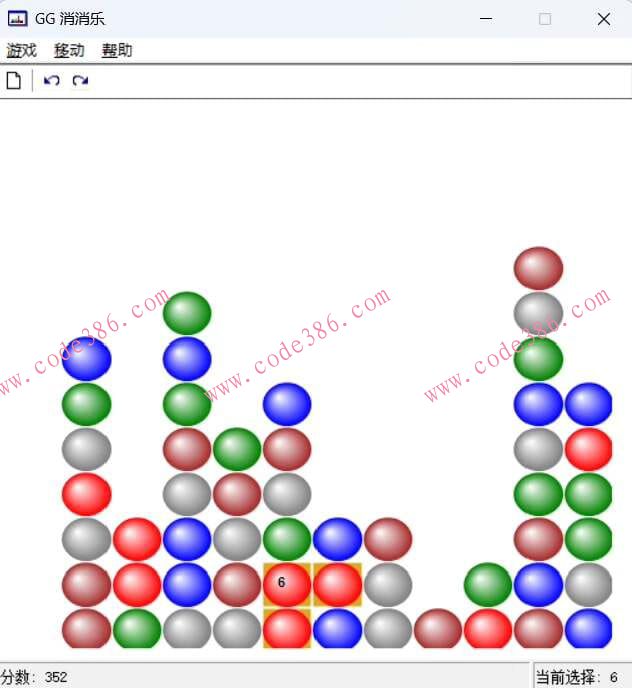Click the blue ball topping the rightmost column
Screen dimensions: 632x688
tap(589, 404)
